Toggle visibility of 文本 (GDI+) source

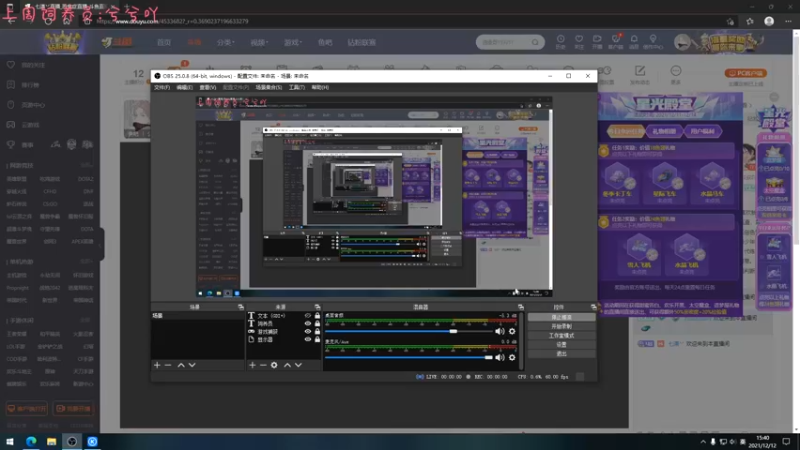pos(308,316)
